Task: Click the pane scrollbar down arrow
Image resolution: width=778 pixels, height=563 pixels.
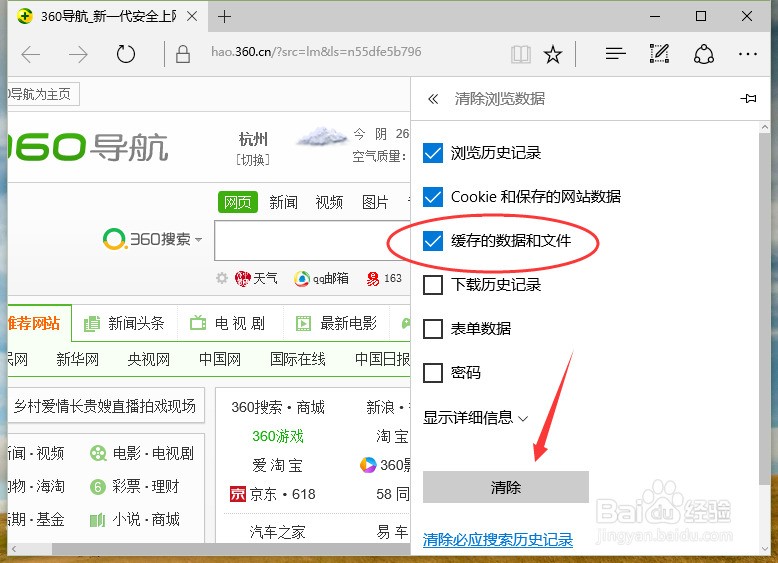Action: pyautogui.click(x=764, y=549)
